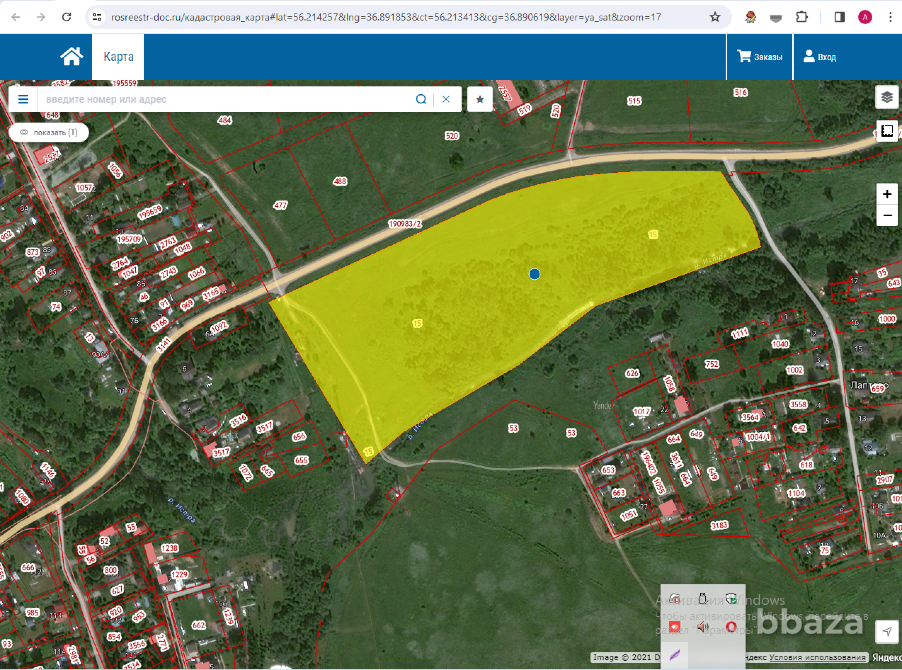The height and width of the screenshot is (670, 902).
Task: Click the Opera icon in the system tray
Action: click(731, 627)
